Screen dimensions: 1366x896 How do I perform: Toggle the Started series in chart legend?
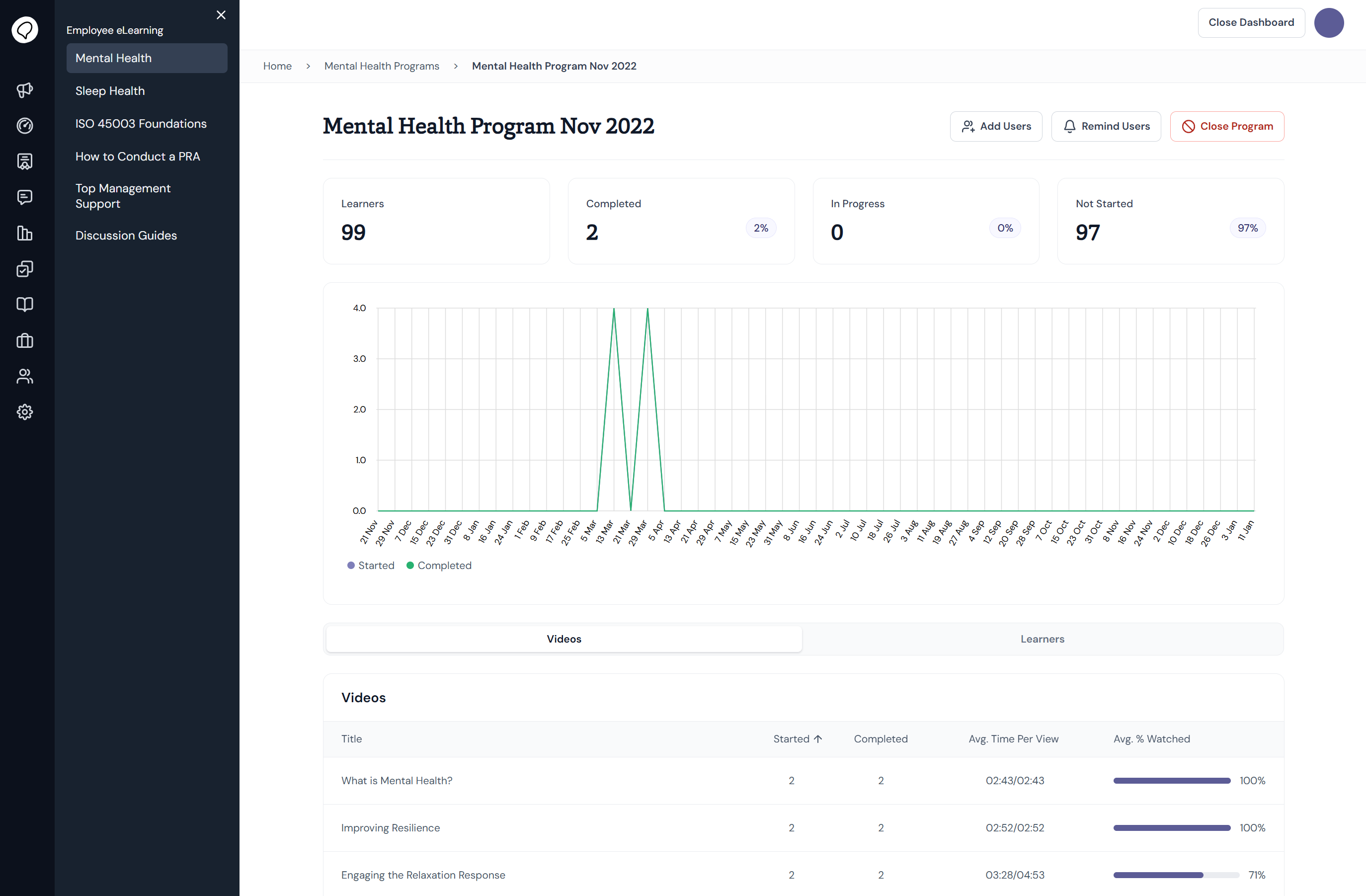tap(371, 566)
